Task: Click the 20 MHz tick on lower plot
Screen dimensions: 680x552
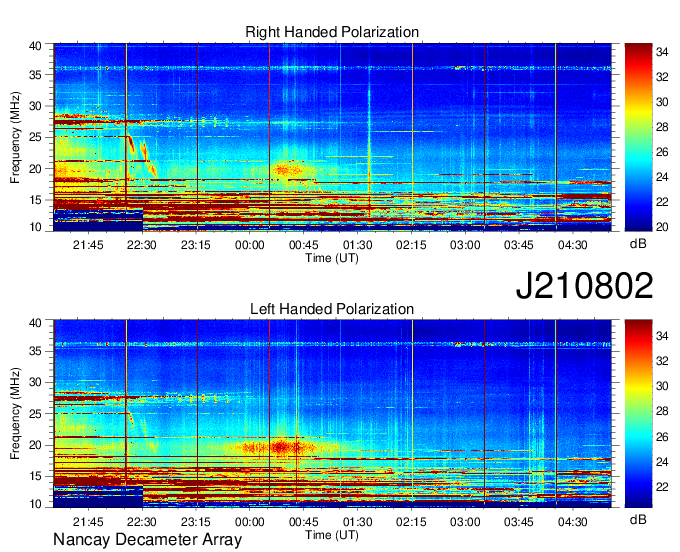Action: point(36,445)
